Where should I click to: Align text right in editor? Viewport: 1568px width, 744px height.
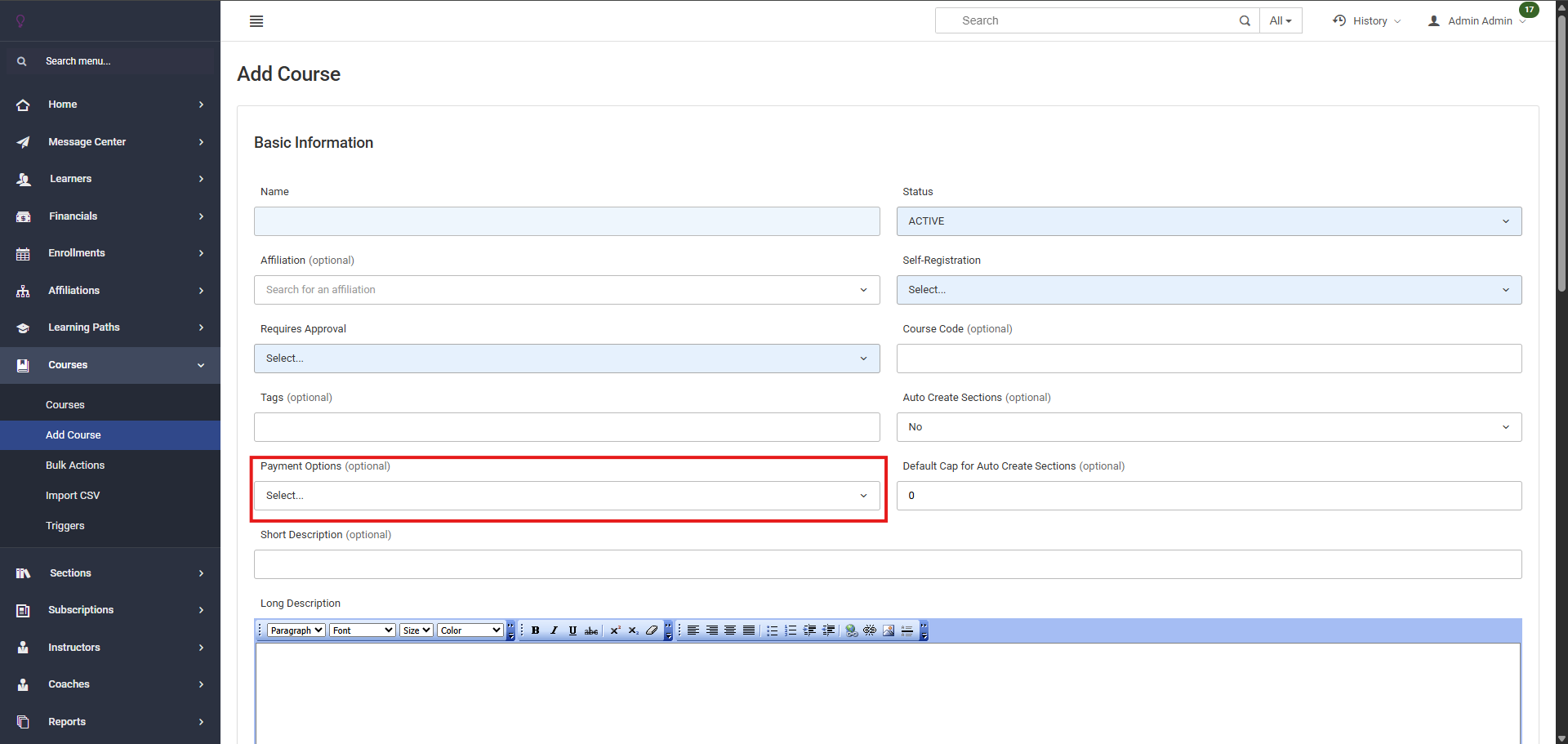711,630
